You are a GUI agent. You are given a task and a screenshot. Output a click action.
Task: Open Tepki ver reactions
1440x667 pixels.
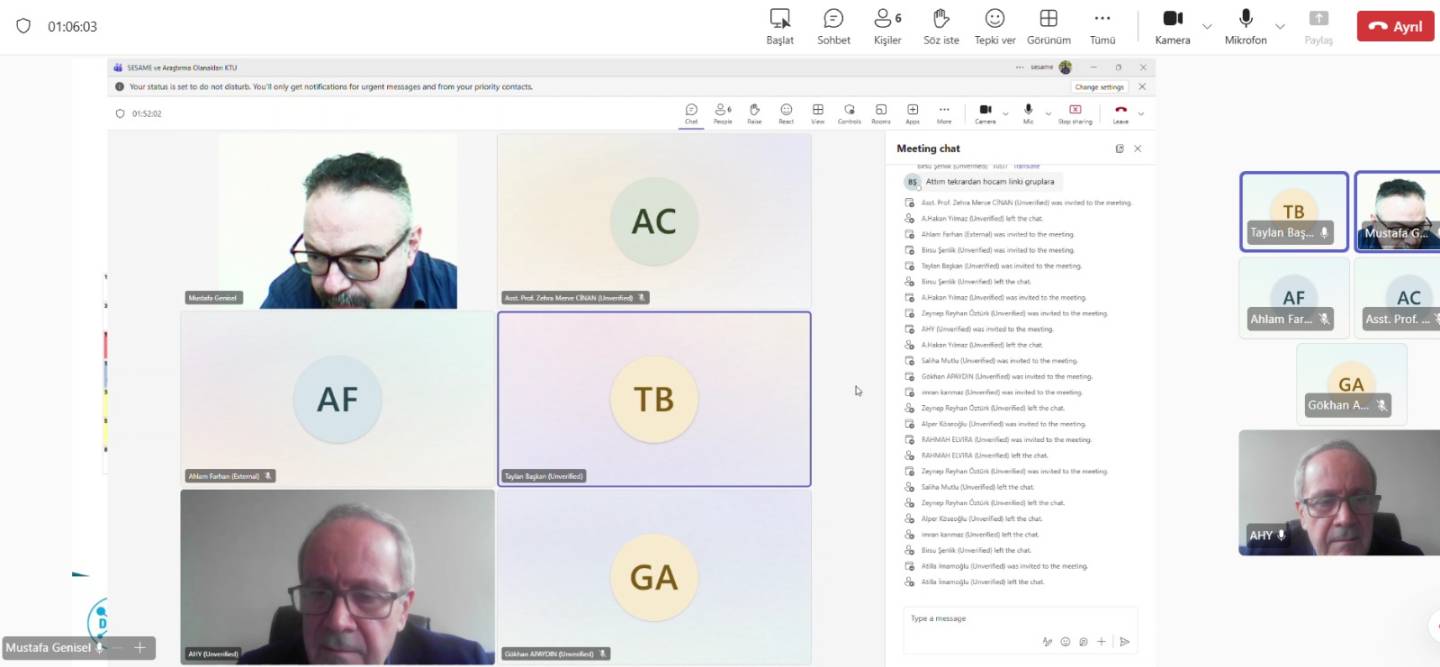(x=994, y=26)
